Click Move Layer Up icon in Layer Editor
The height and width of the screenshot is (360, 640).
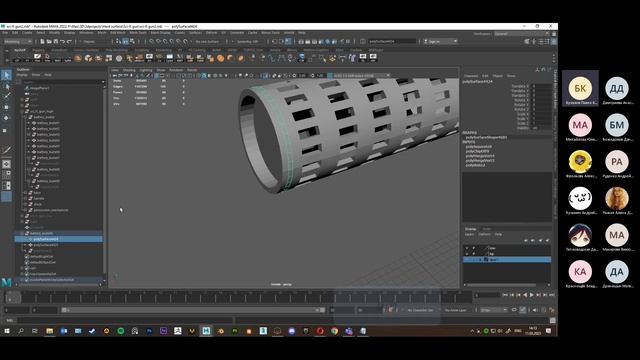click(x=526, y=240)
